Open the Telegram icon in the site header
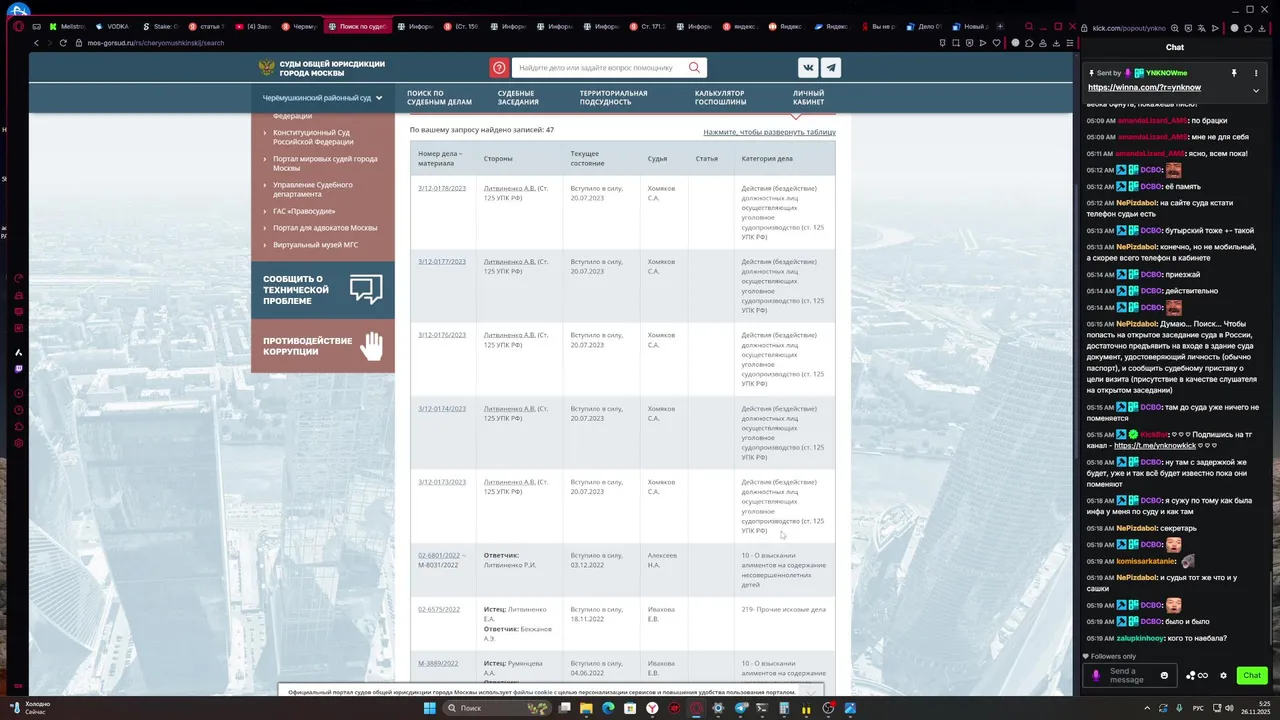The height and width of the screenshot is (720, 1280). [831, 68]
